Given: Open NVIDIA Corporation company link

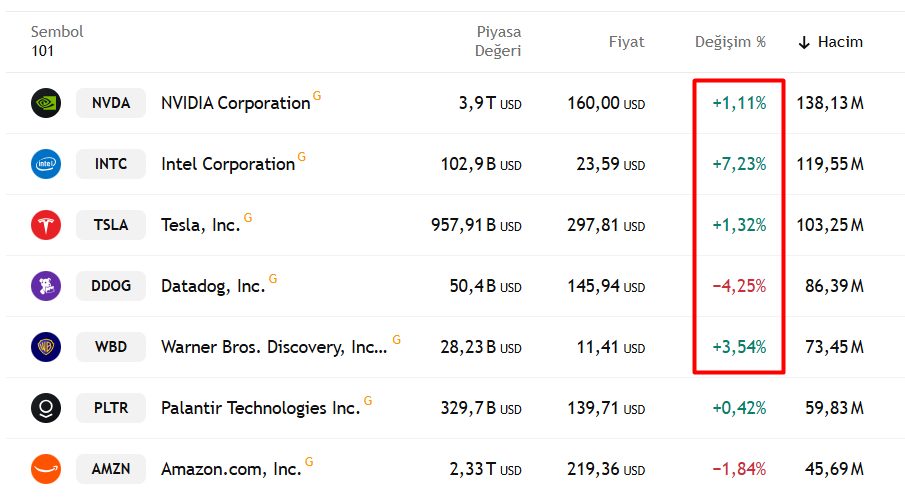Looking at the screenshot, I should (x=235, y=103).
